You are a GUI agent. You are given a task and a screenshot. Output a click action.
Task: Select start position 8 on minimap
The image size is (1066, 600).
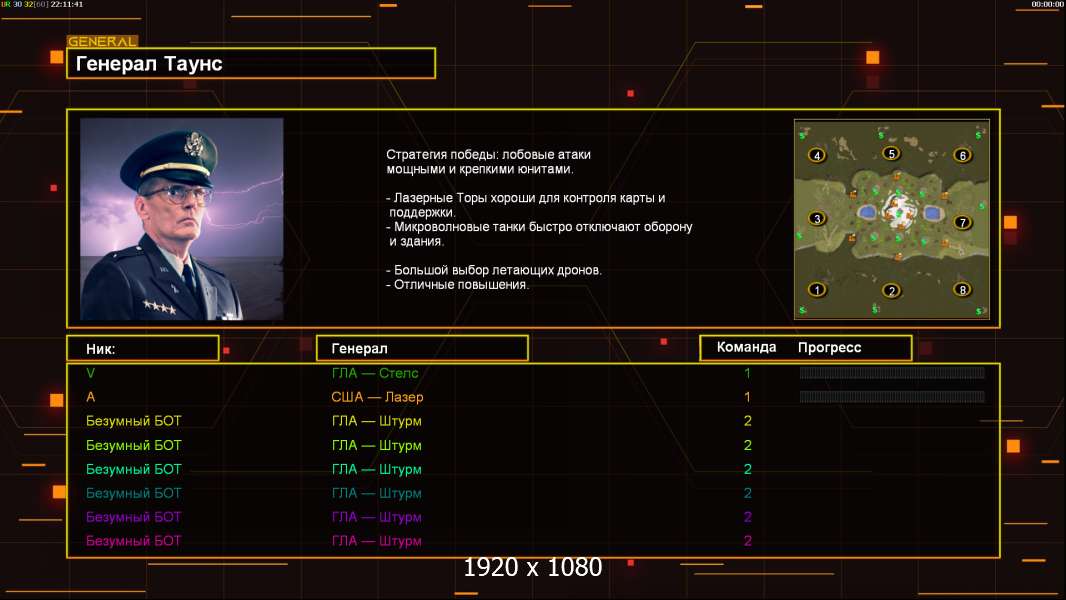962,289
